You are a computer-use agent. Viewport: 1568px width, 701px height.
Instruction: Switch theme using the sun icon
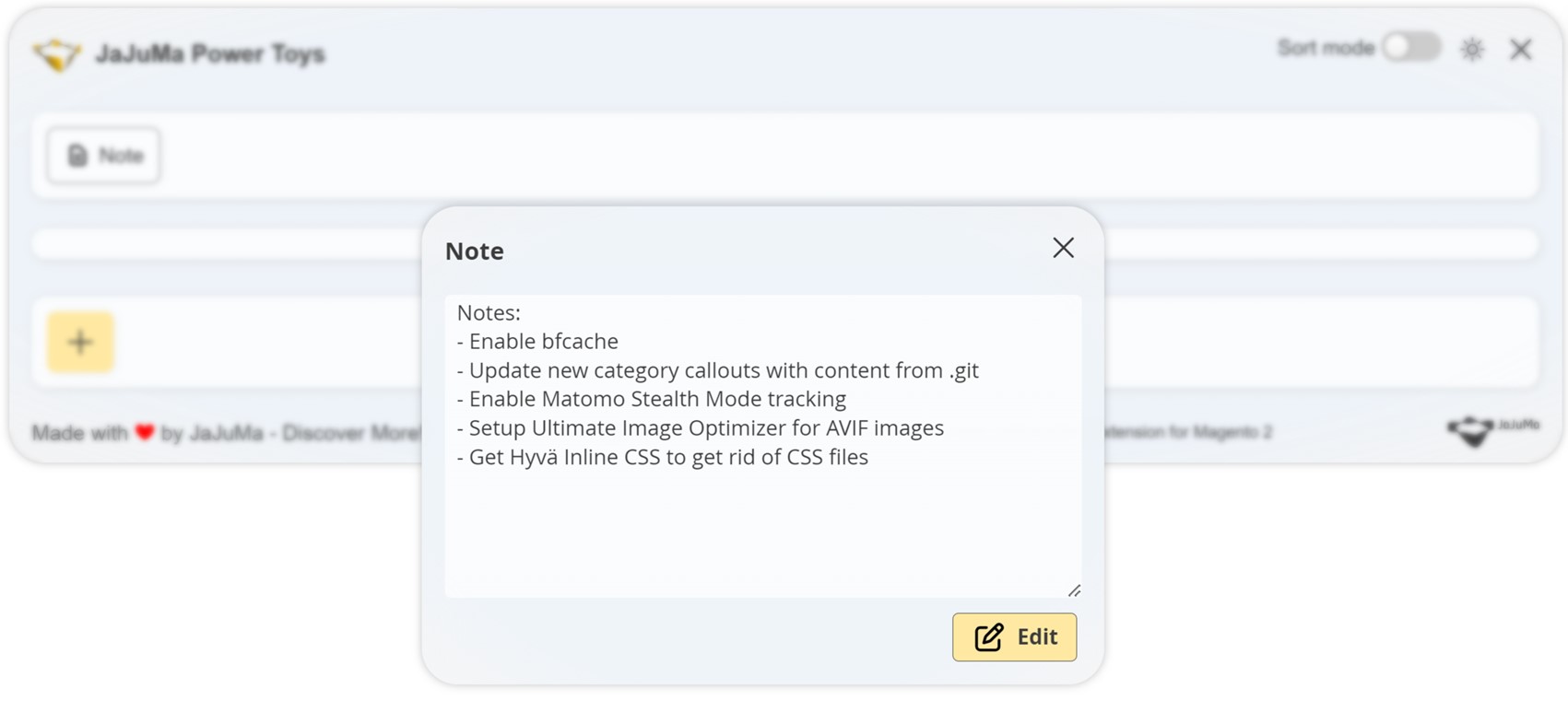coord(1472,49)
